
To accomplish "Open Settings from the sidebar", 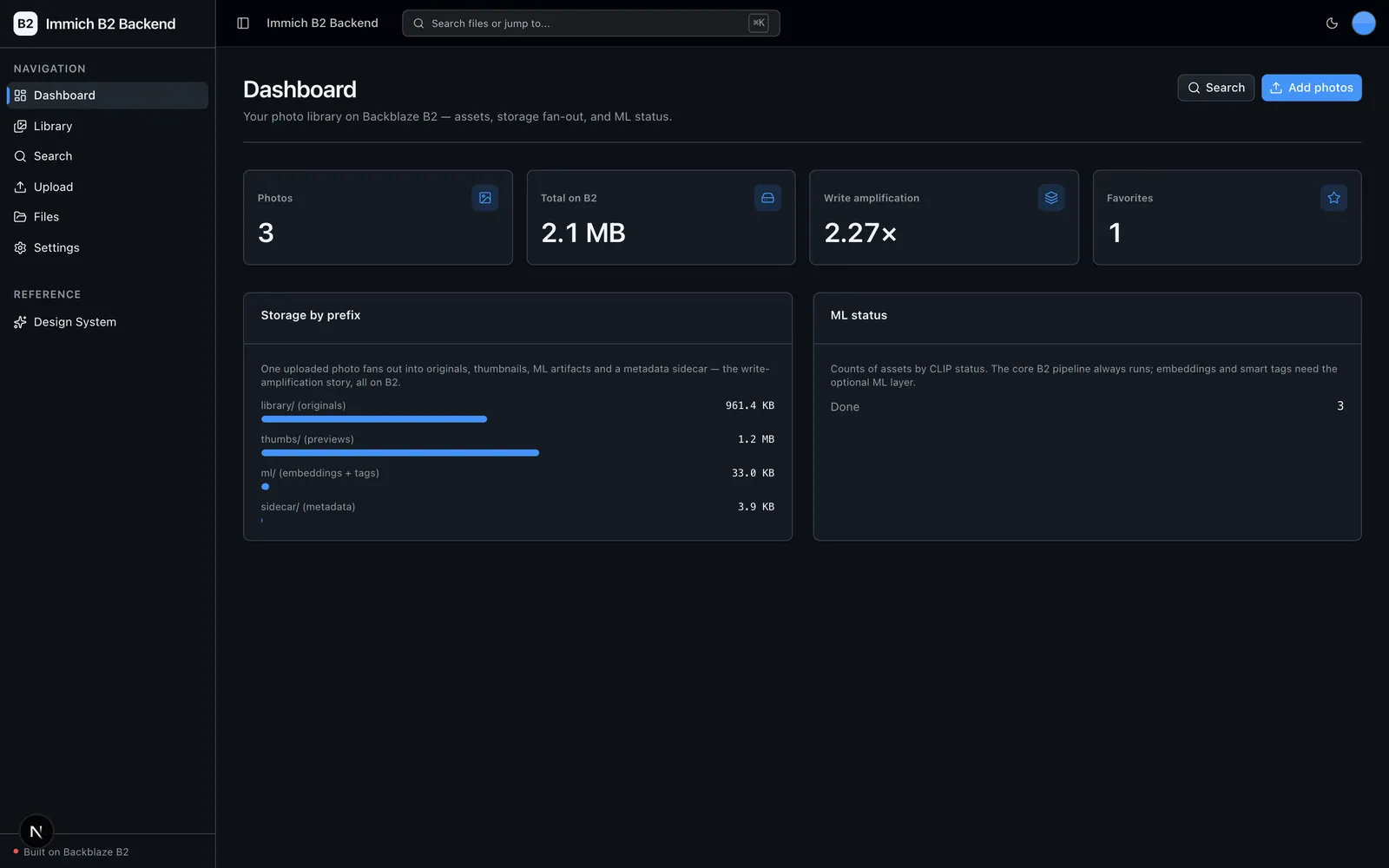I will (108, 247).
